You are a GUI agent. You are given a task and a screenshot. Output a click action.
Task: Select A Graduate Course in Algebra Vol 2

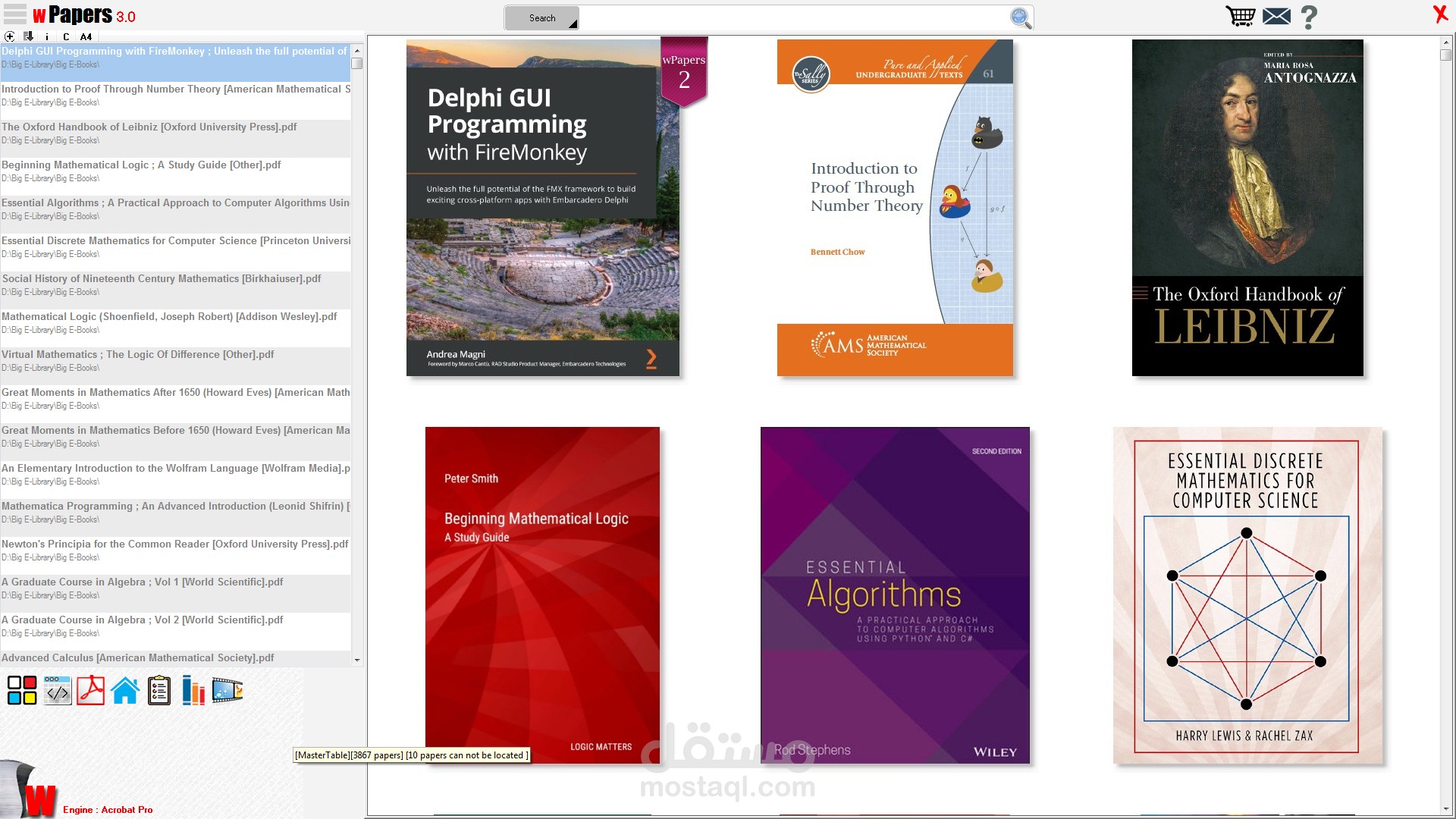(175, 631)
